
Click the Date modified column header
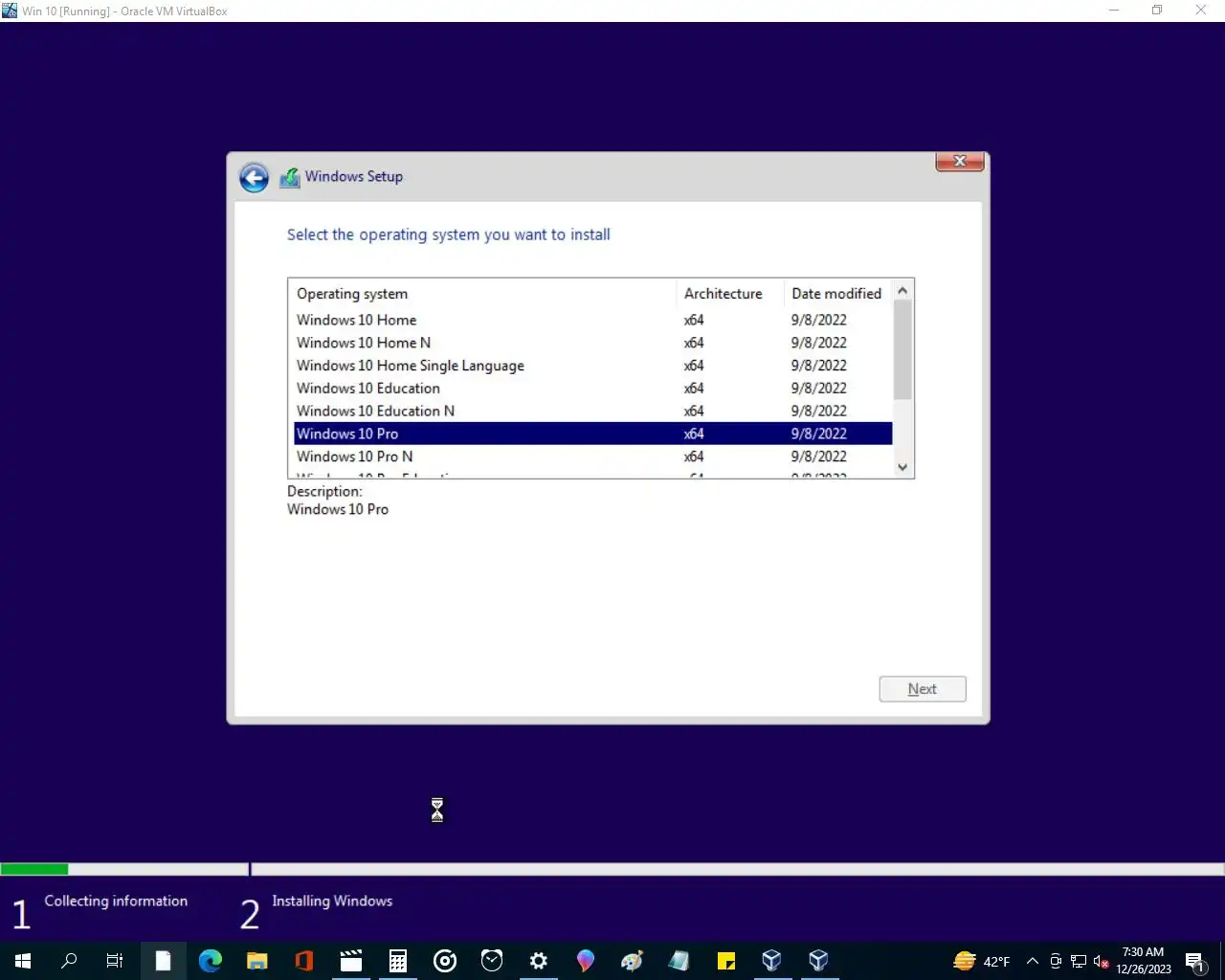tap(837, 294)
